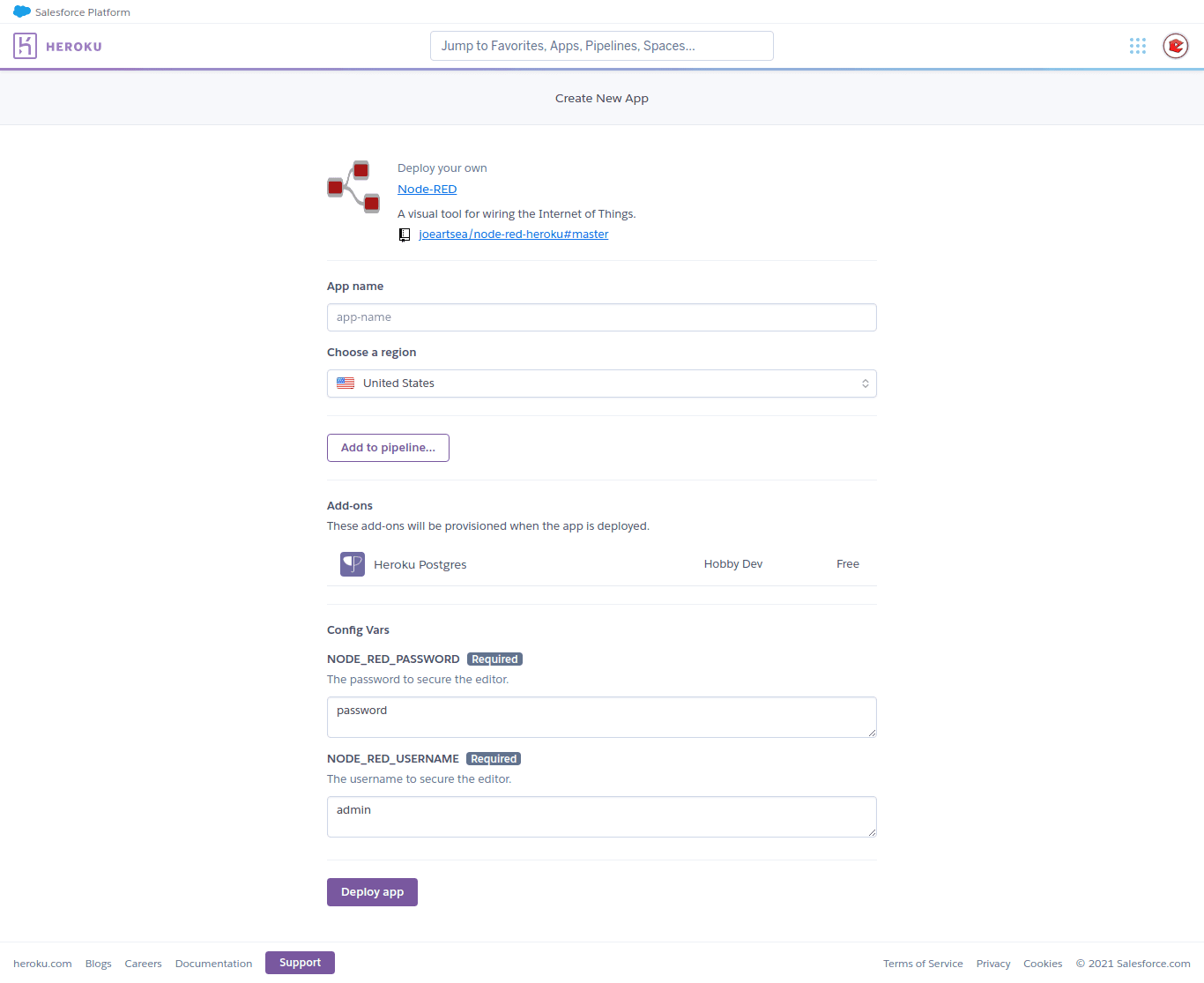Screen dimensions: 1204x983
Task: Click the NODE_RED_USERNAME value field
Action: [602, 816]
